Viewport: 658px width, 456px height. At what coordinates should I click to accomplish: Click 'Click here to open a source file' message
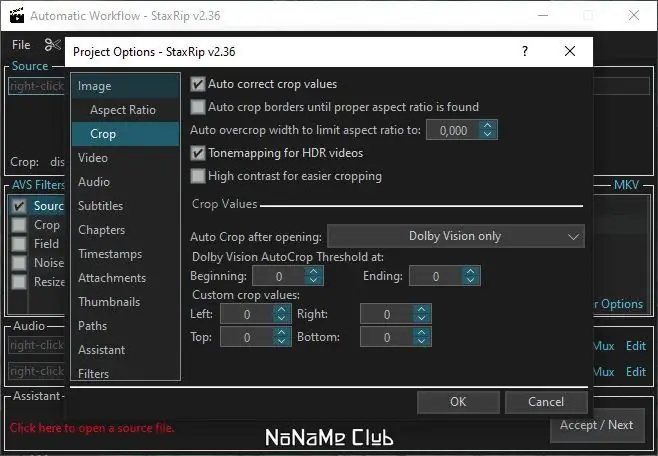coord(91,428)
